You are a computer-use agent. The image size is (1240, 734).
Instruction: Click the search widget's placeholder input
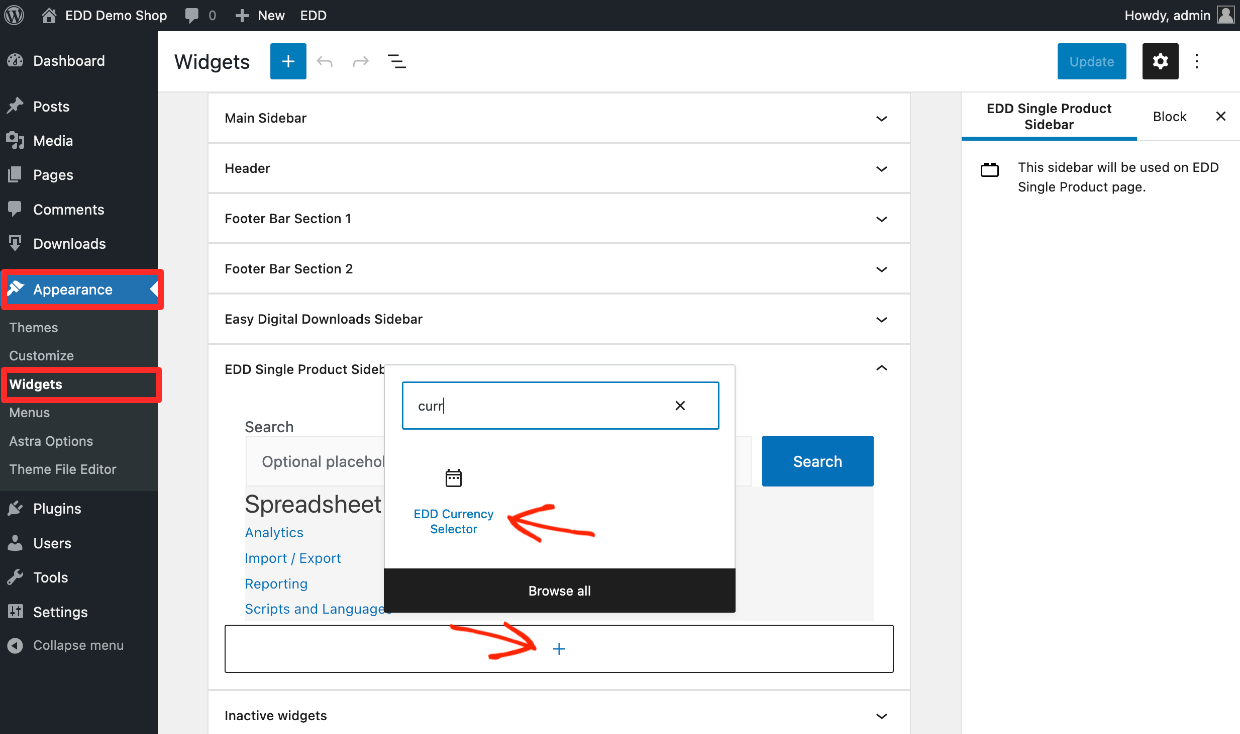pyautogui.click(x=498, y=461)
